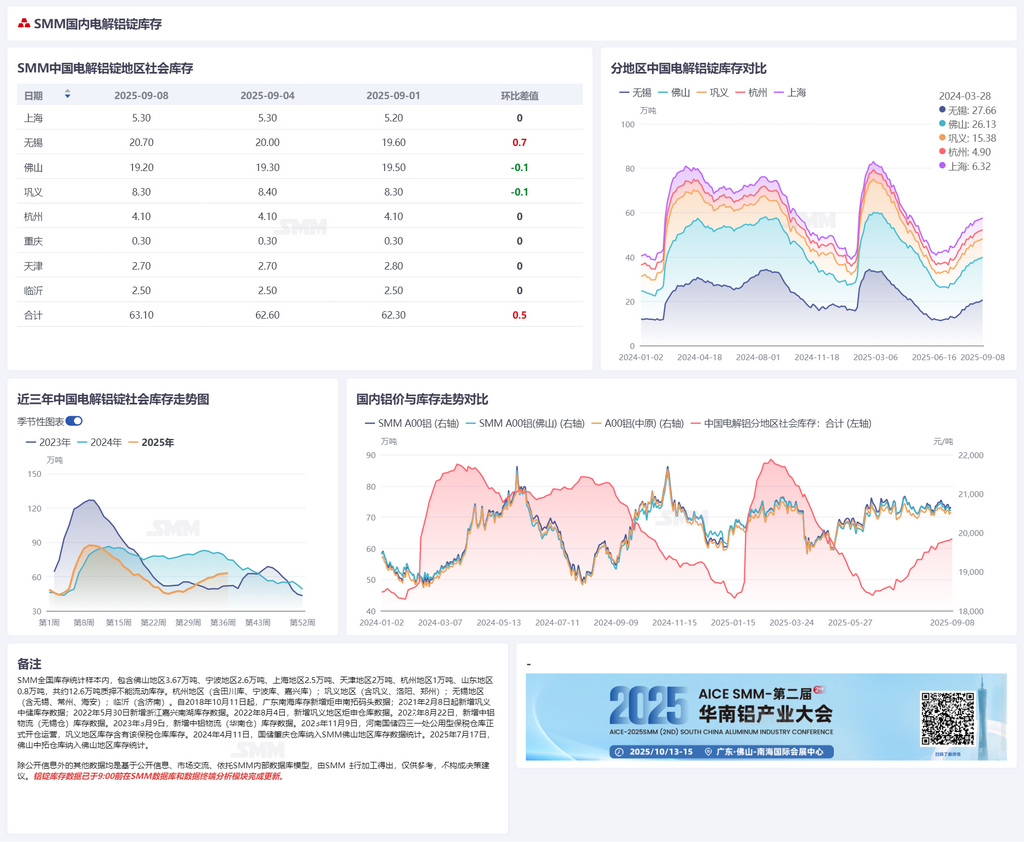The height and width of the screenshot is (842, 1024).
Task: Click the 合计 value 62.60
Action: pos(267,315)
